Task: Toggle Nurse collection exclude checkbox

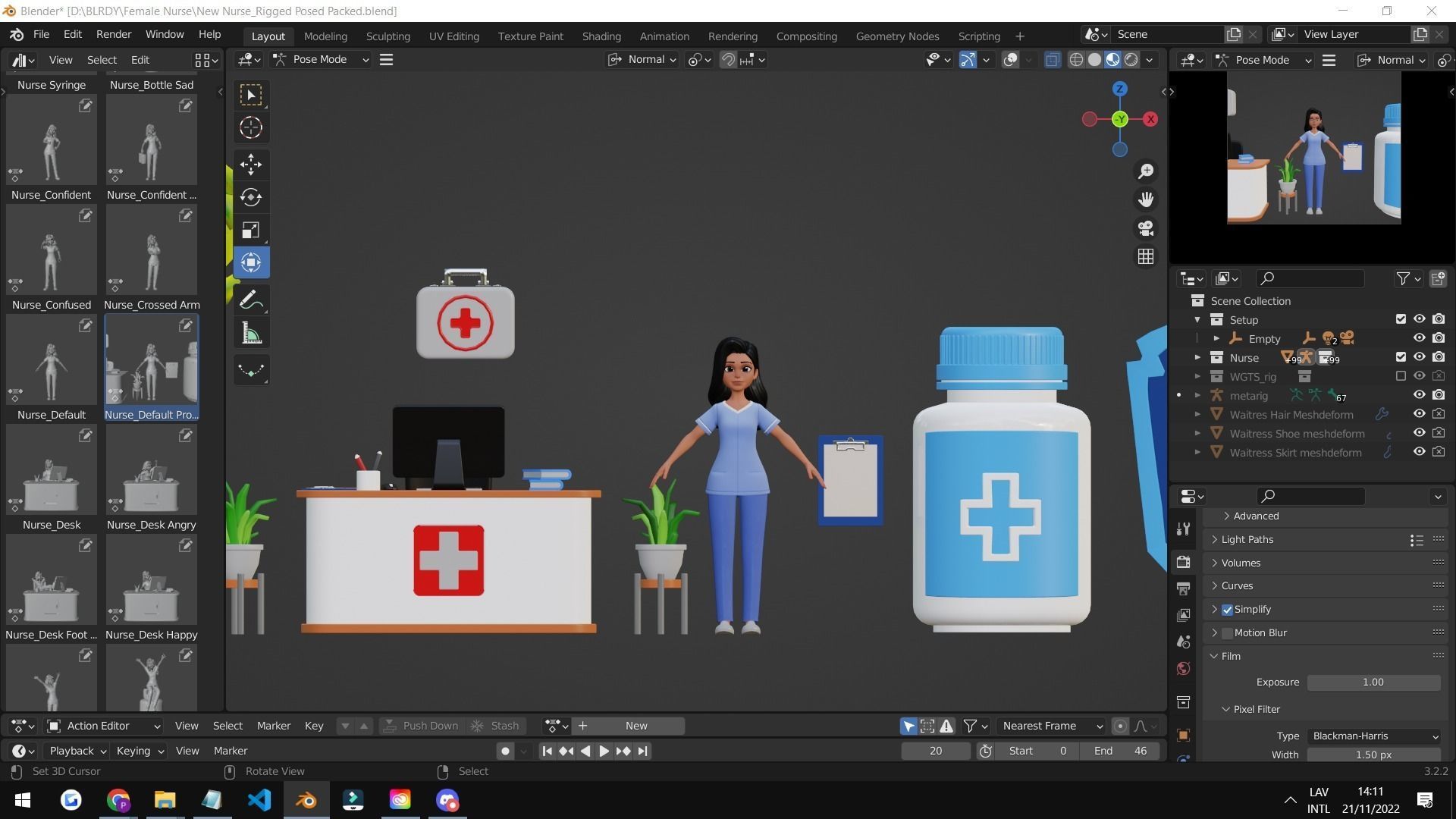Action: pos(1401,357)
